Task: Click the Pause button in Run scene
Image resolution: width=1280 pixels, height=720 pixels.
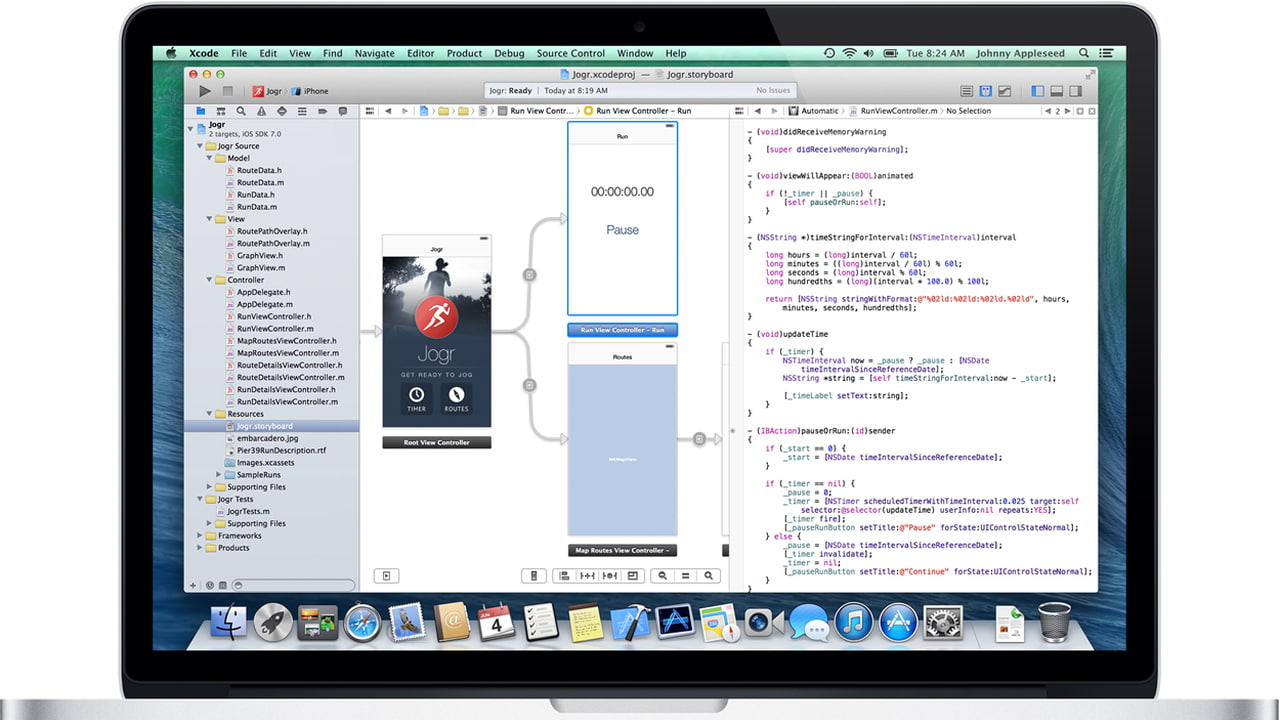Action: coord(622,230)
